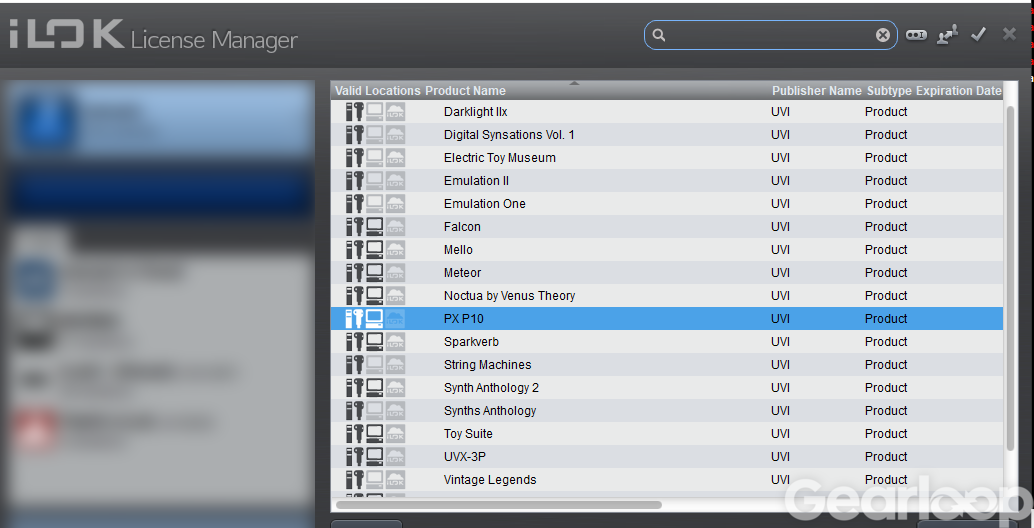
Task: Sort by Product Name column header
Action: point(466,91)
